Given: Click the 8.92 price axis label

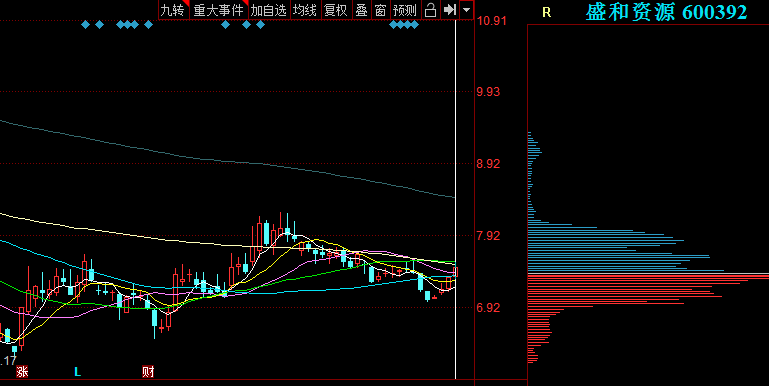Looking at the screenshot, I should pos(488,163).
